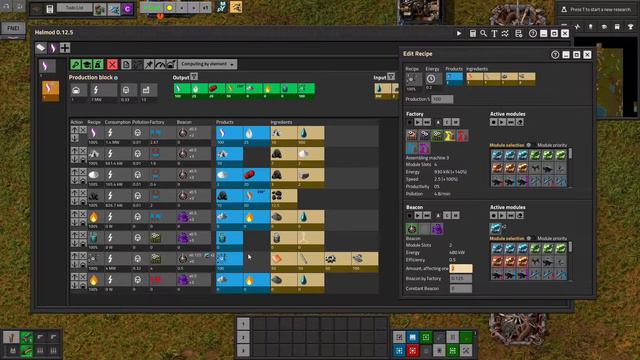Open Computing by element dropdown
Screen dimensions: 640x360
coord(207,64)
